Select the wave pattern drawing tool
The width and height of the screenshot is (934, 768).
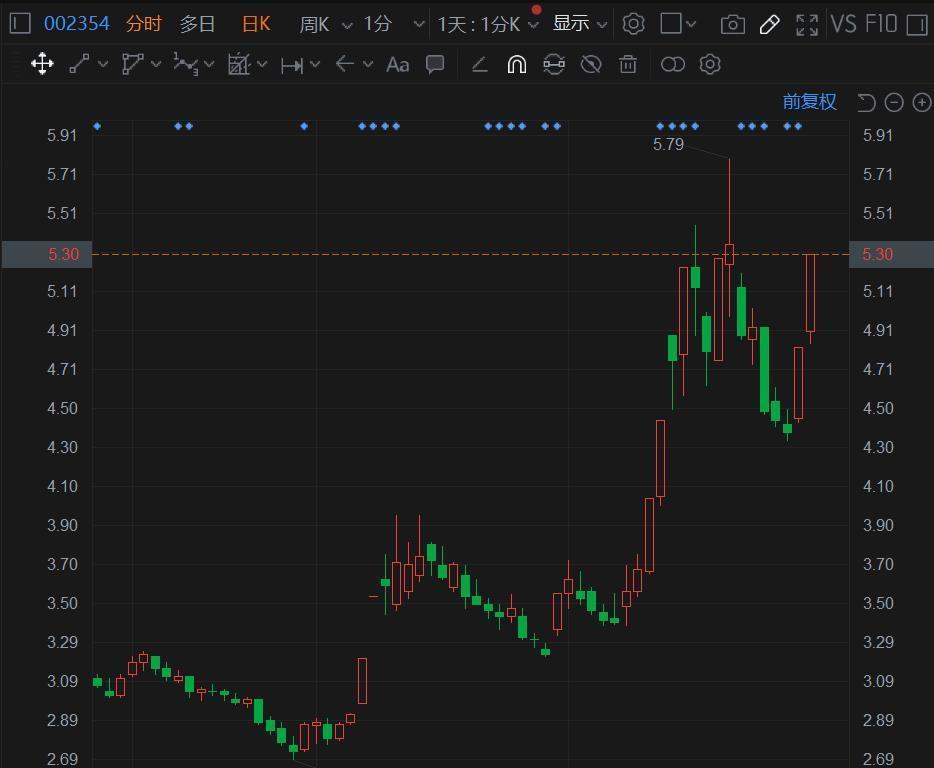[185, 64]
